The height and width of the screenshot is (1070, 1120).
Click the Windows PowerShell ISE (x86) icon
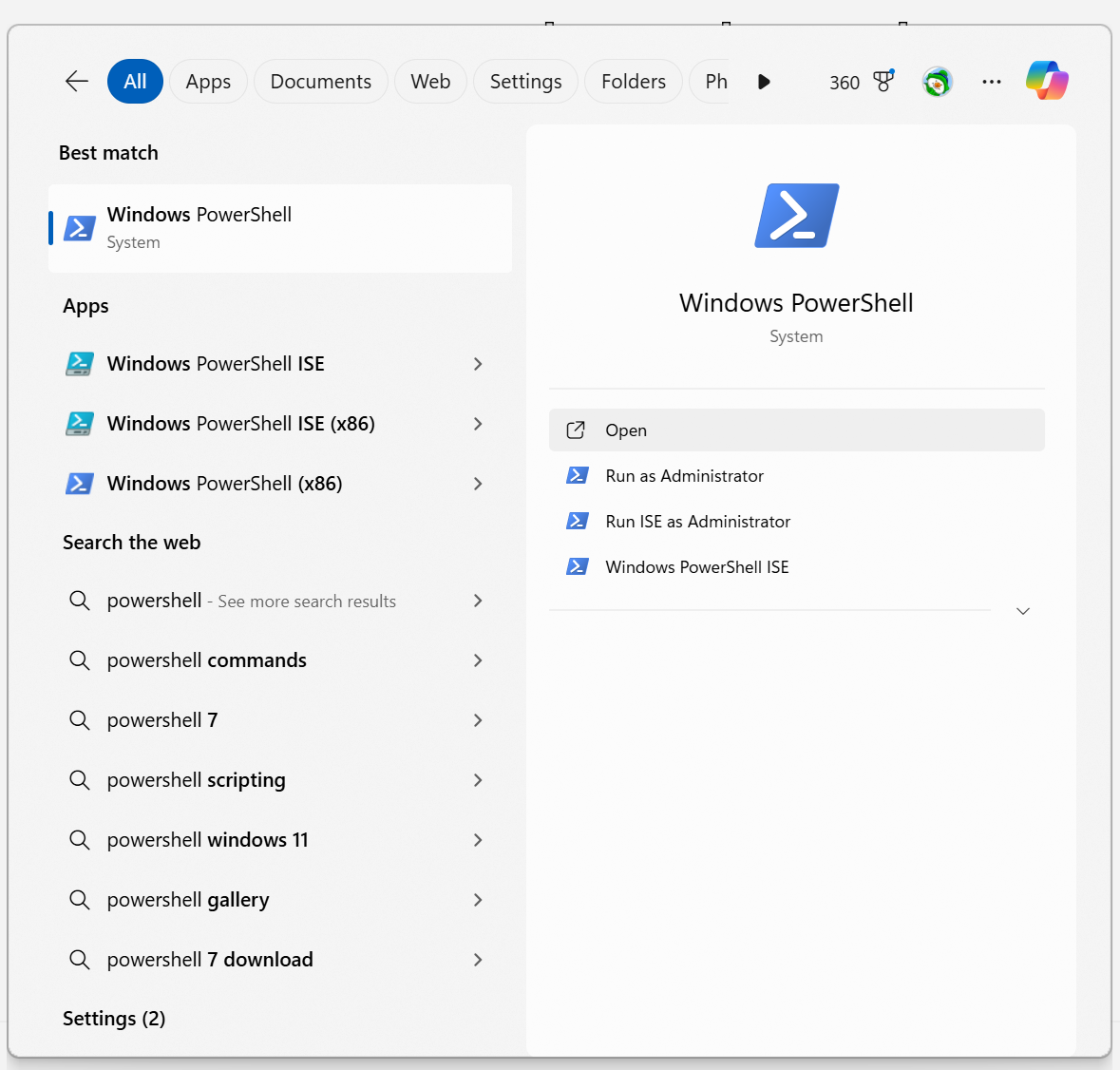(79, 424)
